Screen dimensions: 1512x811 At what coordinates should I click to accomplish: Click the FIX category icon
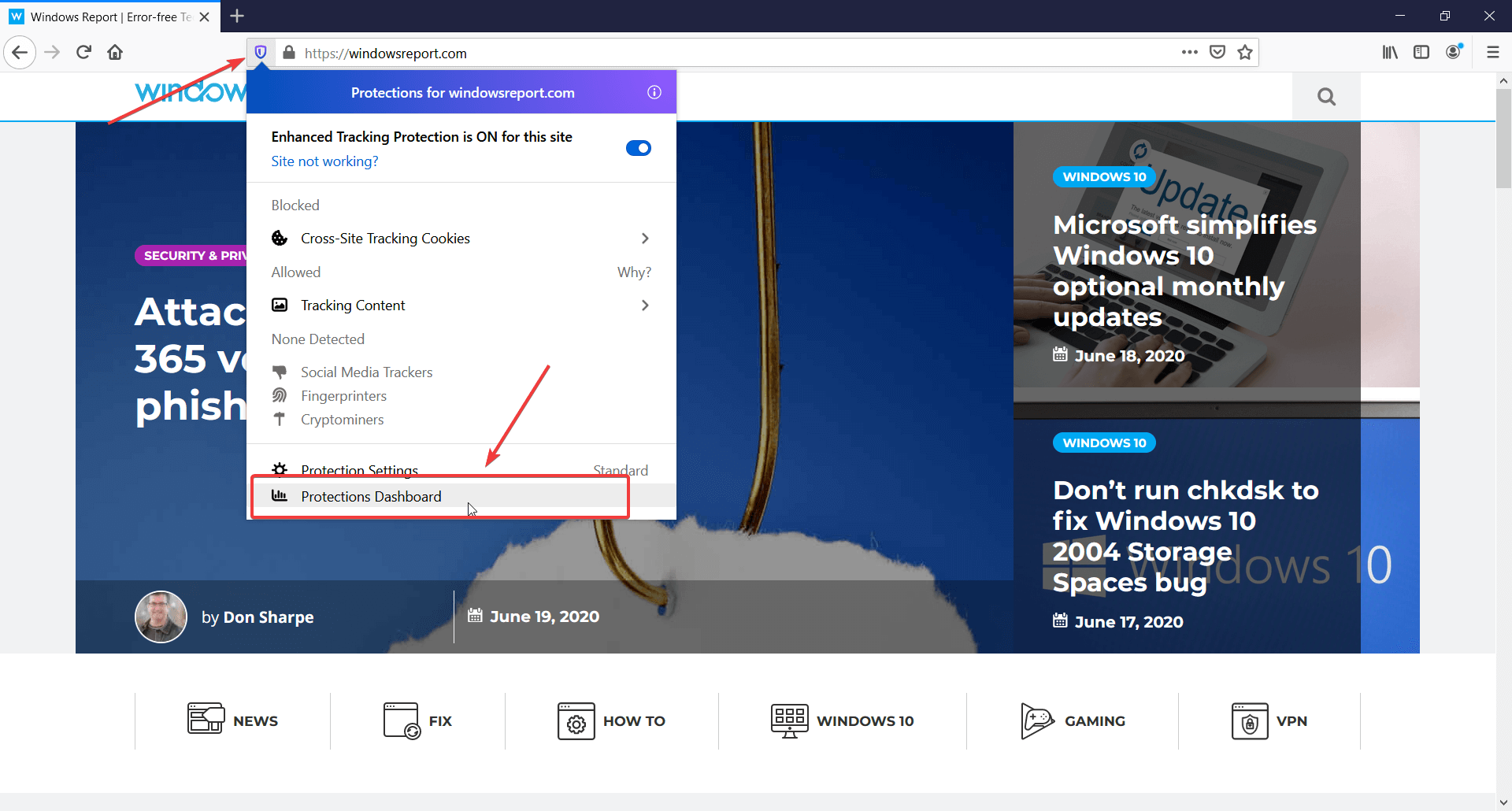(402, 720)
